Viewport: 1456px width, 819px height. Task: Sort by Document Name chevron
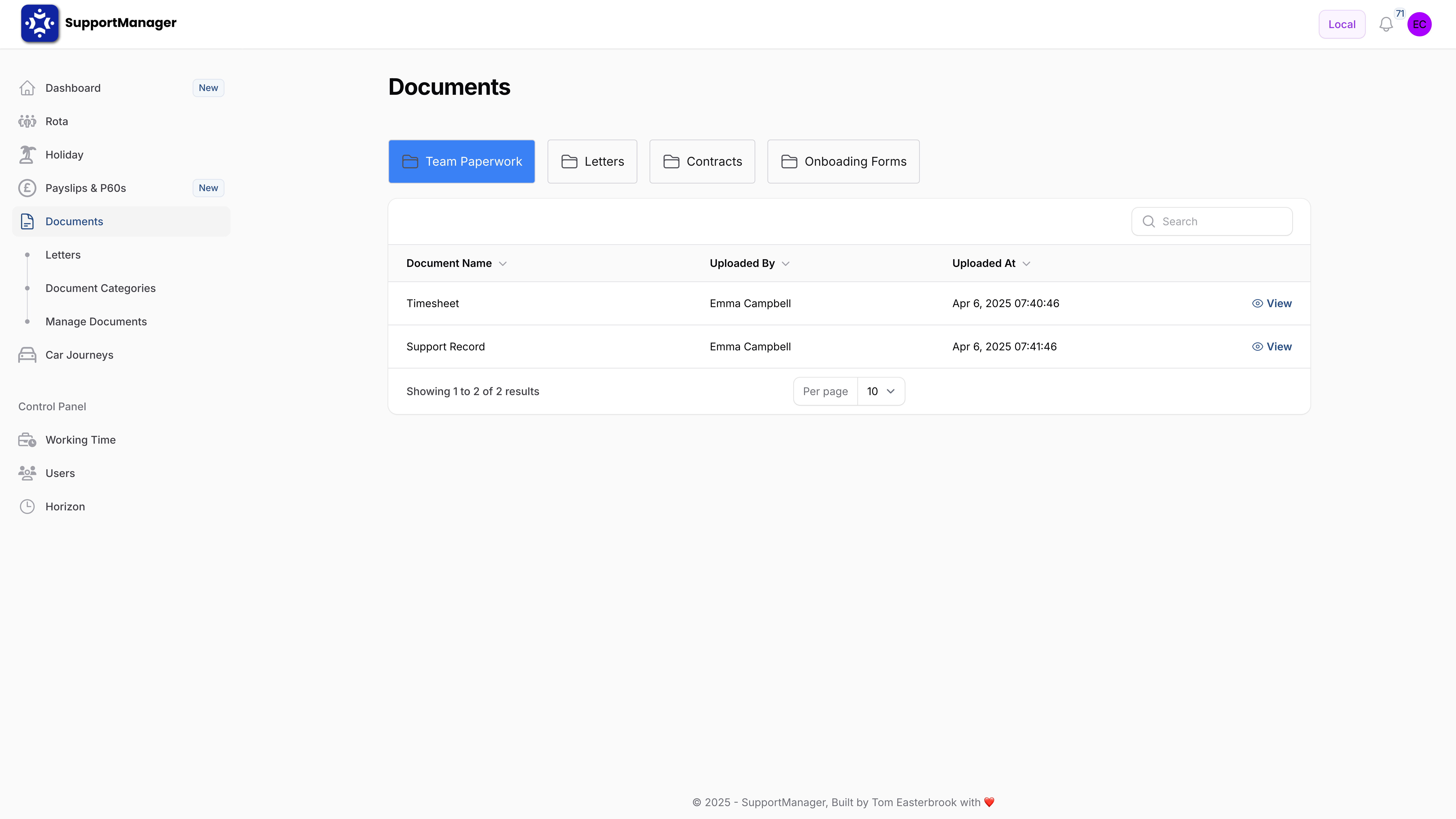pos(502,264)
